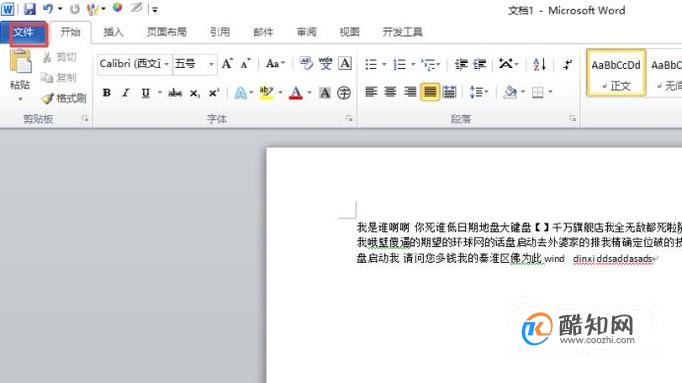
Task: Open the 文件 (File) tab
Action: click(x=23, y=33)
